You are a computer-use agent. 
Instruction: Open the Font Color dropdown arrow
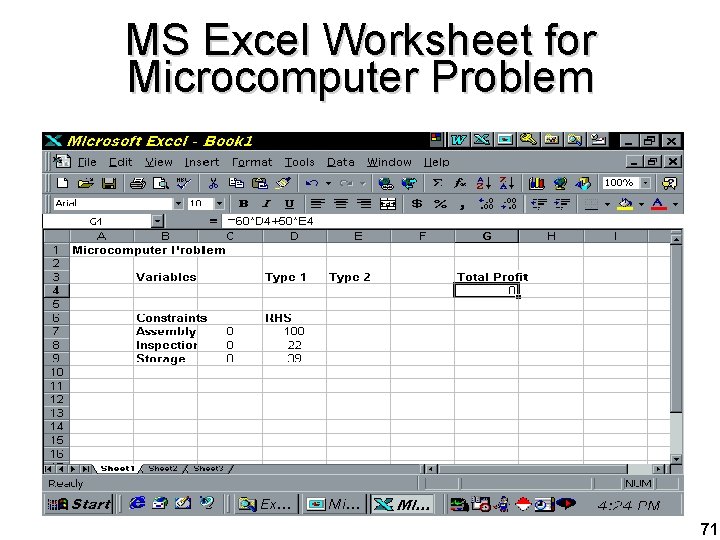[675, 204]
